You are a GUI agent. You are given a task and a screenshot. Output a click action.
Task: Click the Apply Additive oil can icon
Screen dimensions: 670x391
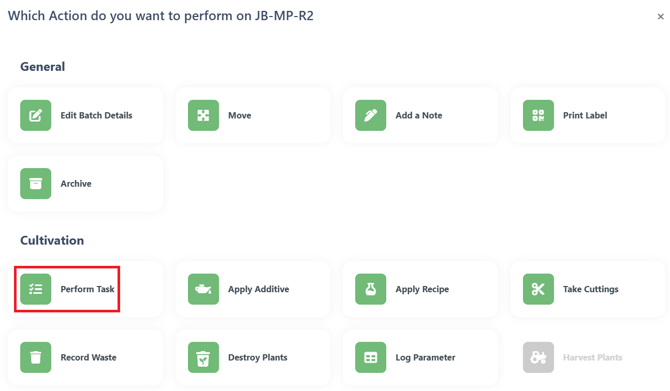click(203, 289)
